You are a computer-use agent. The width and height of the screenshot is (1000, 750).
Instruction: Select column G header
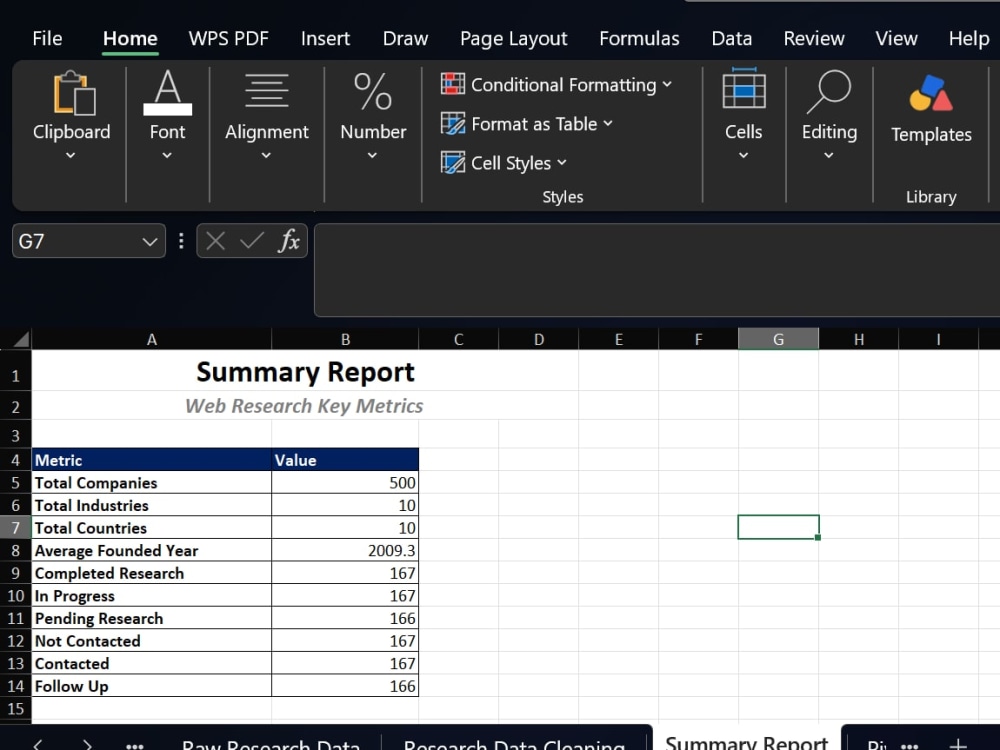(x=778, y=339)
